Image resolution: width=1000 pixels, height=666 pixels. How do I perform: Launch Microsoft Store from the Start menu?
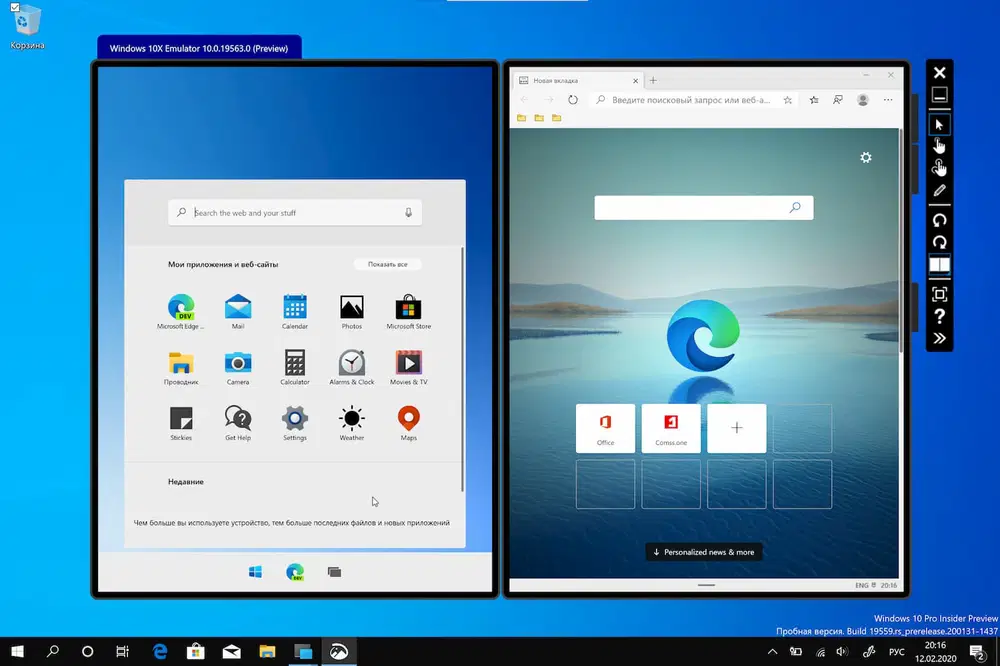click(x=408, y=307)
